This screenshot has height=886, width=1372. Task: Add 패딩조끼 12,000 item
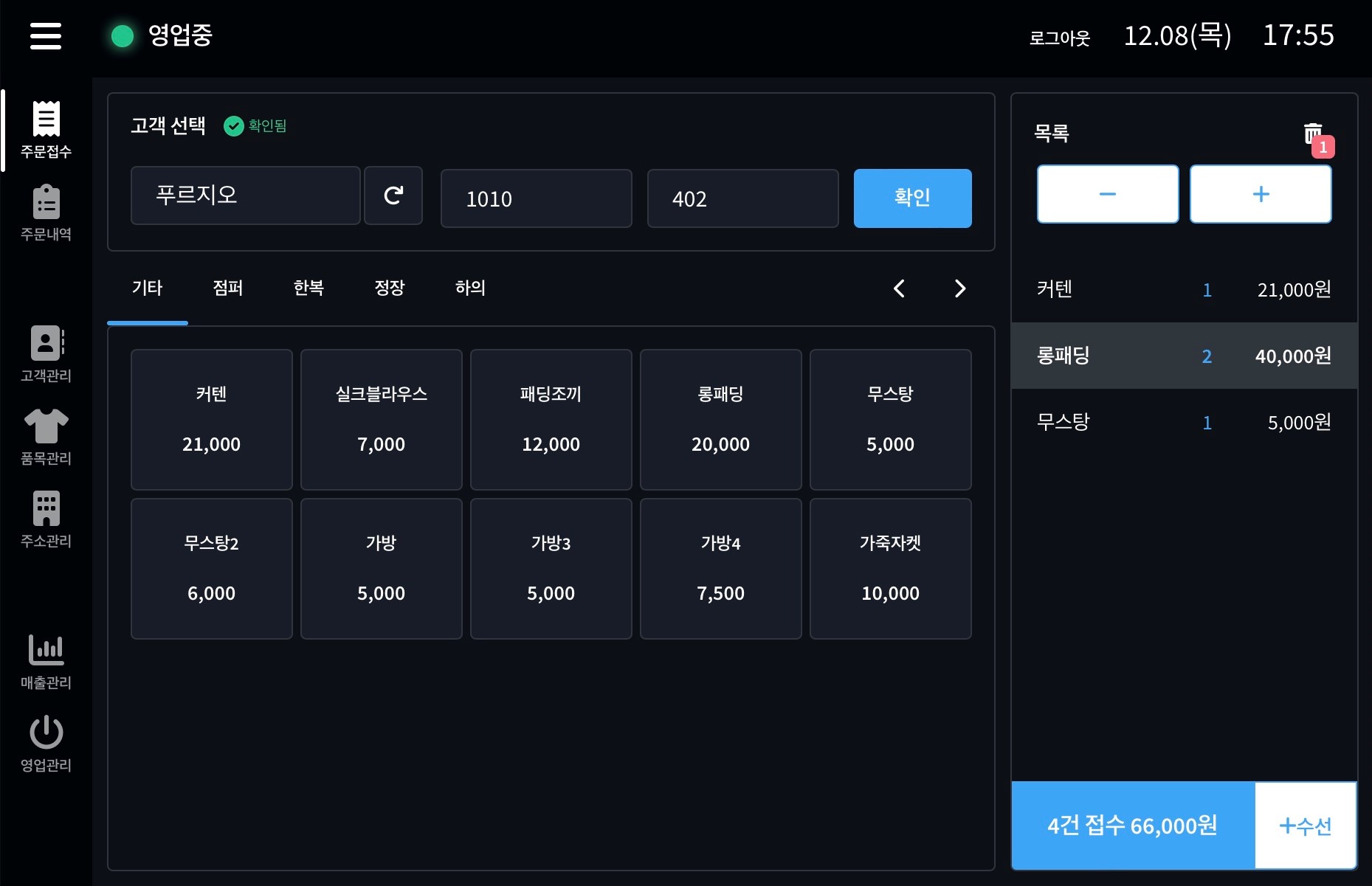tap(551, 420)
